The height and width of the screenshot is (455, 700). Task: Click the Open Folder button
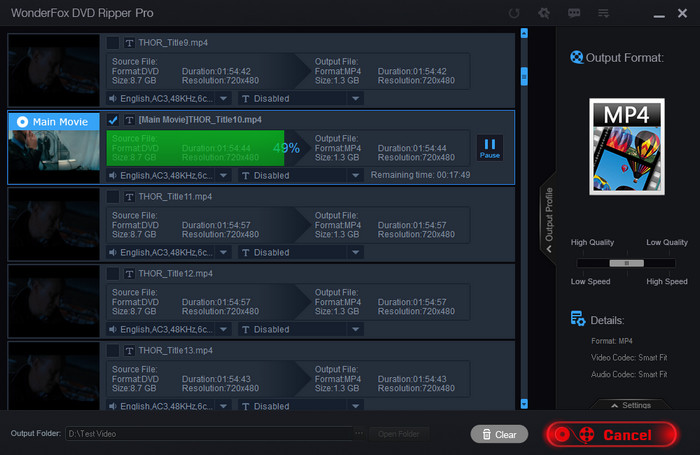pos(399,434)
